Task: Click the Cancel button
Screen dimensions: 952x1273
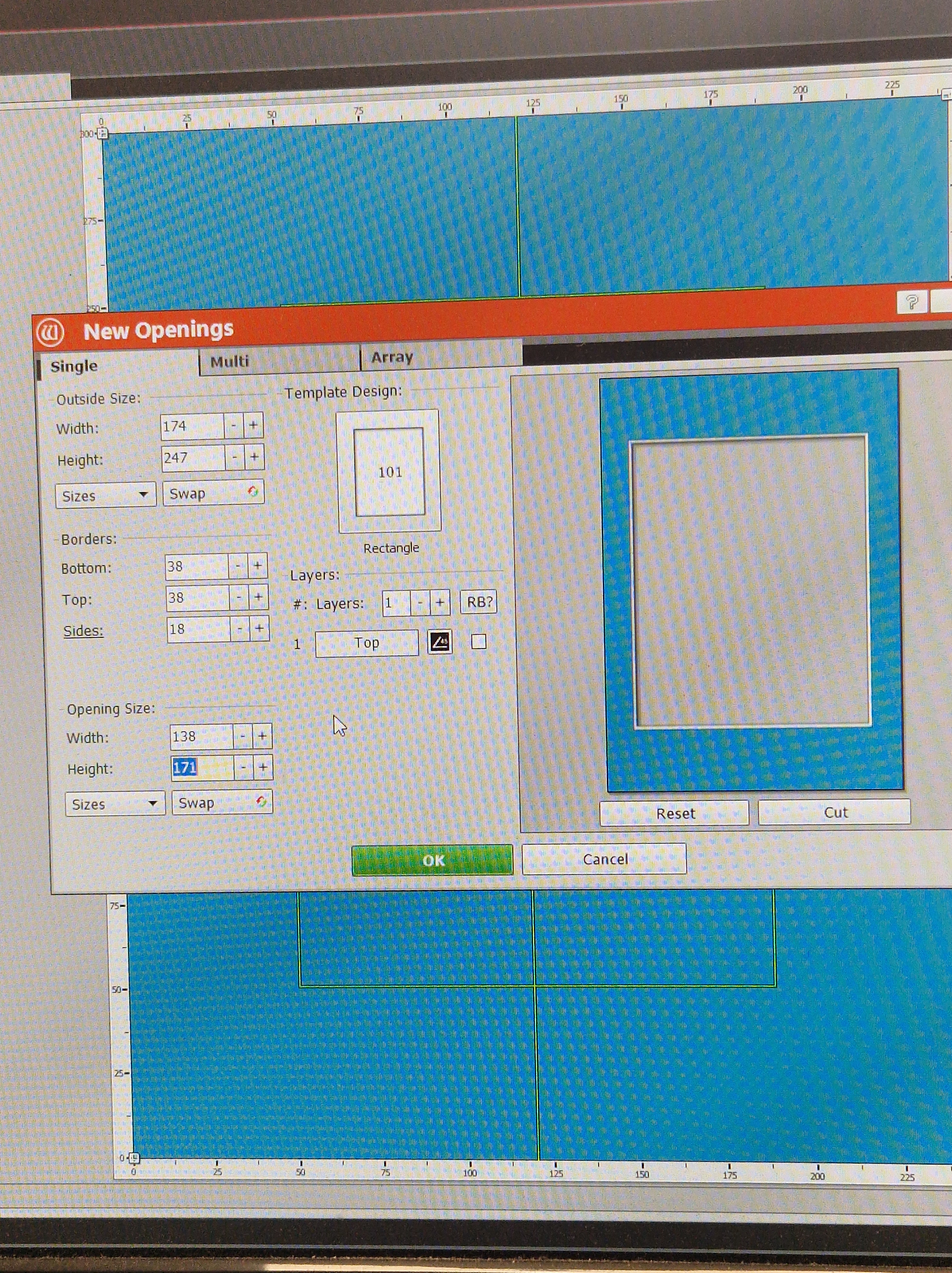Action: 605,859
